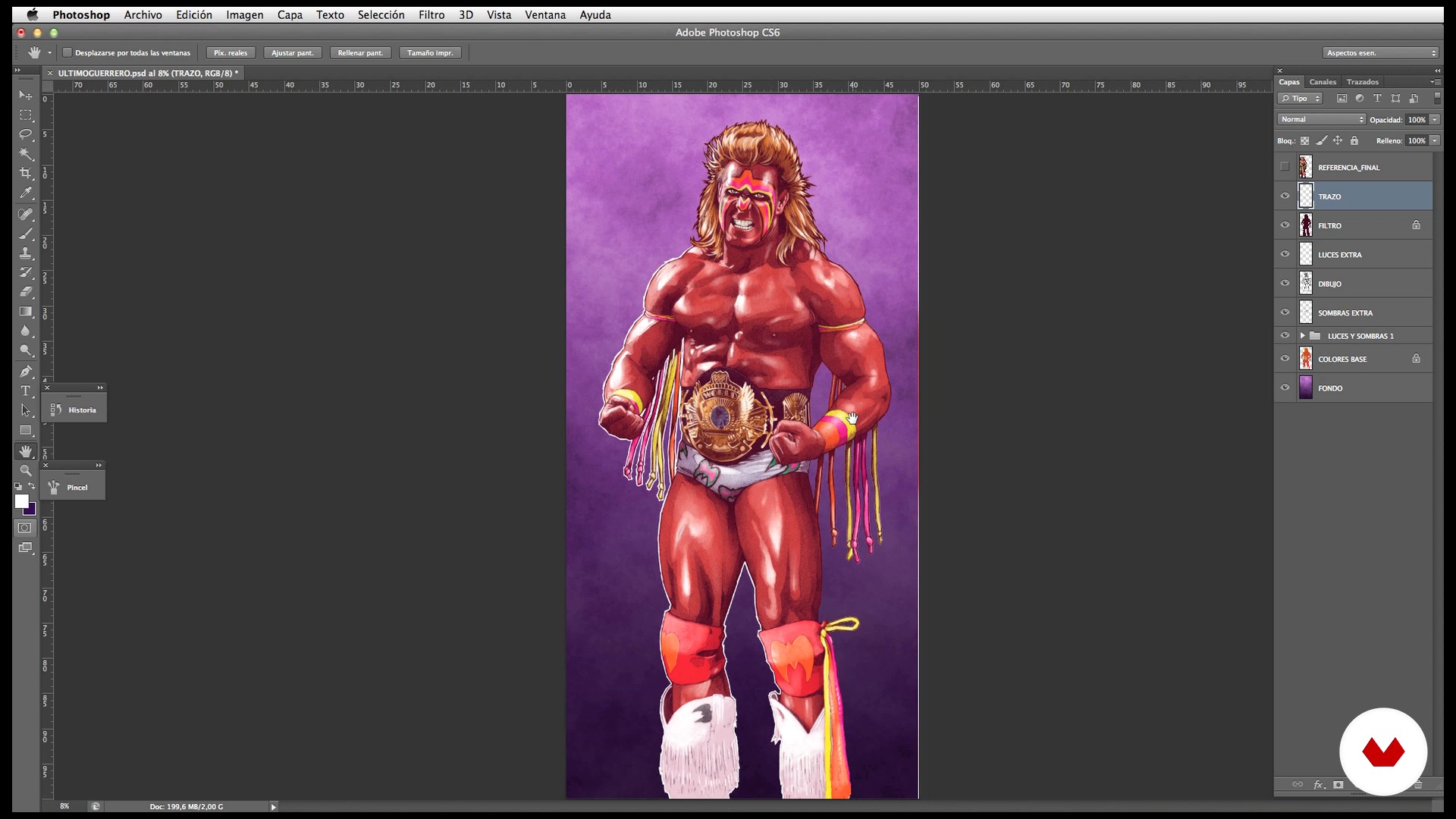This screenshot has width=1456, height=819.
Task: Open the Relleno dropdown arrow
Action: pyautogui.click(x=1435, y=140)
